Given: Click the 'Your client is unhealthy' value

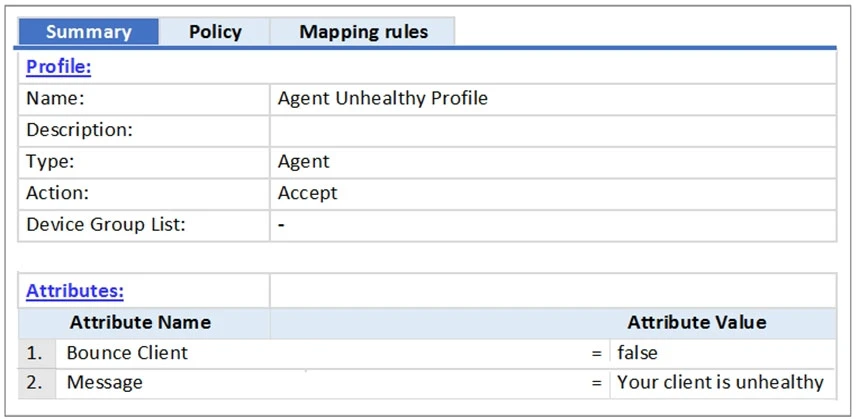Looking at the screenshot, I should coord(720,383).
